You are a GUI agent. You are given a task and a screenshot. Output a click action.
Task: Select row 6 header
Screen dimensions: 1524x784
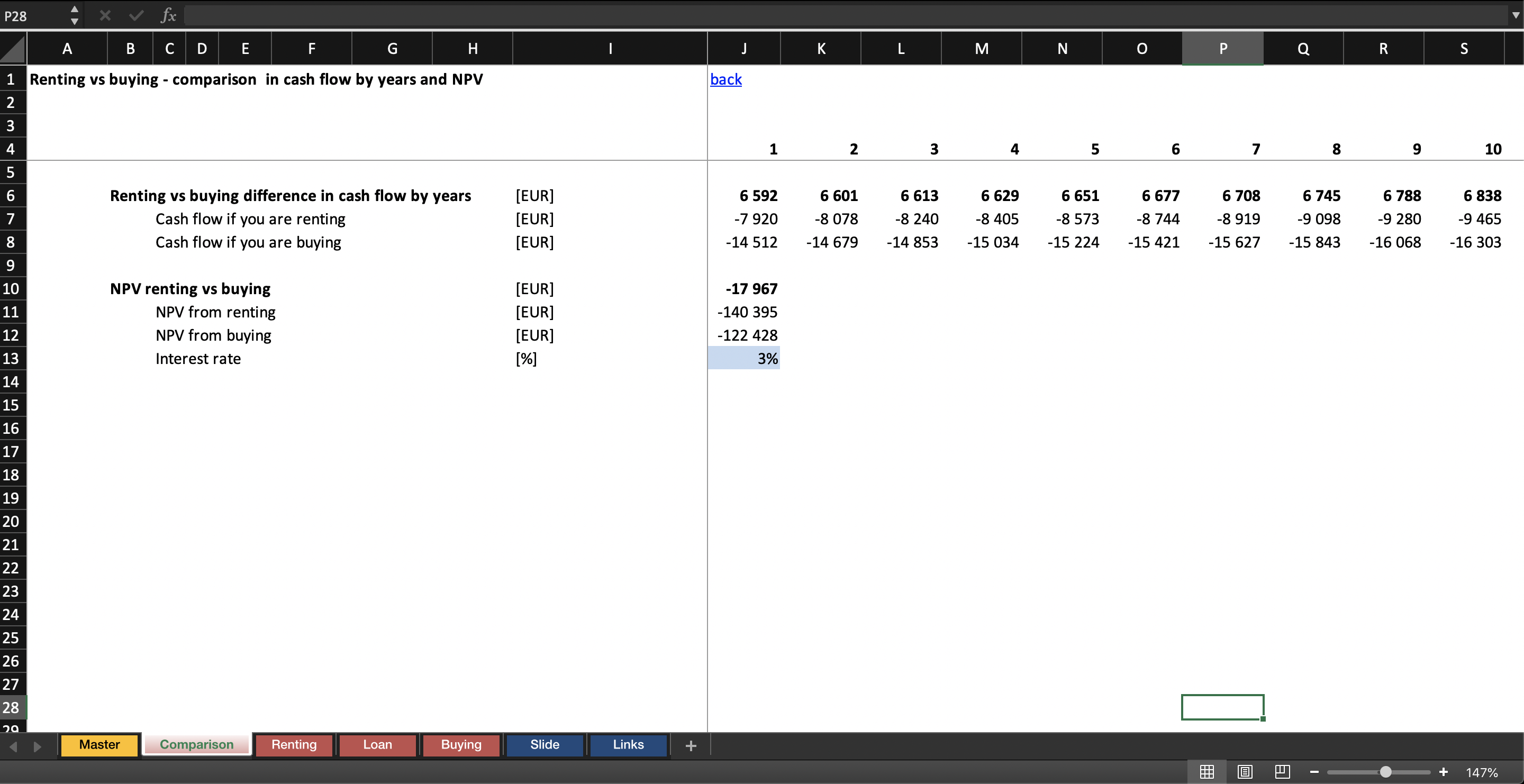(x=13, y=196)
